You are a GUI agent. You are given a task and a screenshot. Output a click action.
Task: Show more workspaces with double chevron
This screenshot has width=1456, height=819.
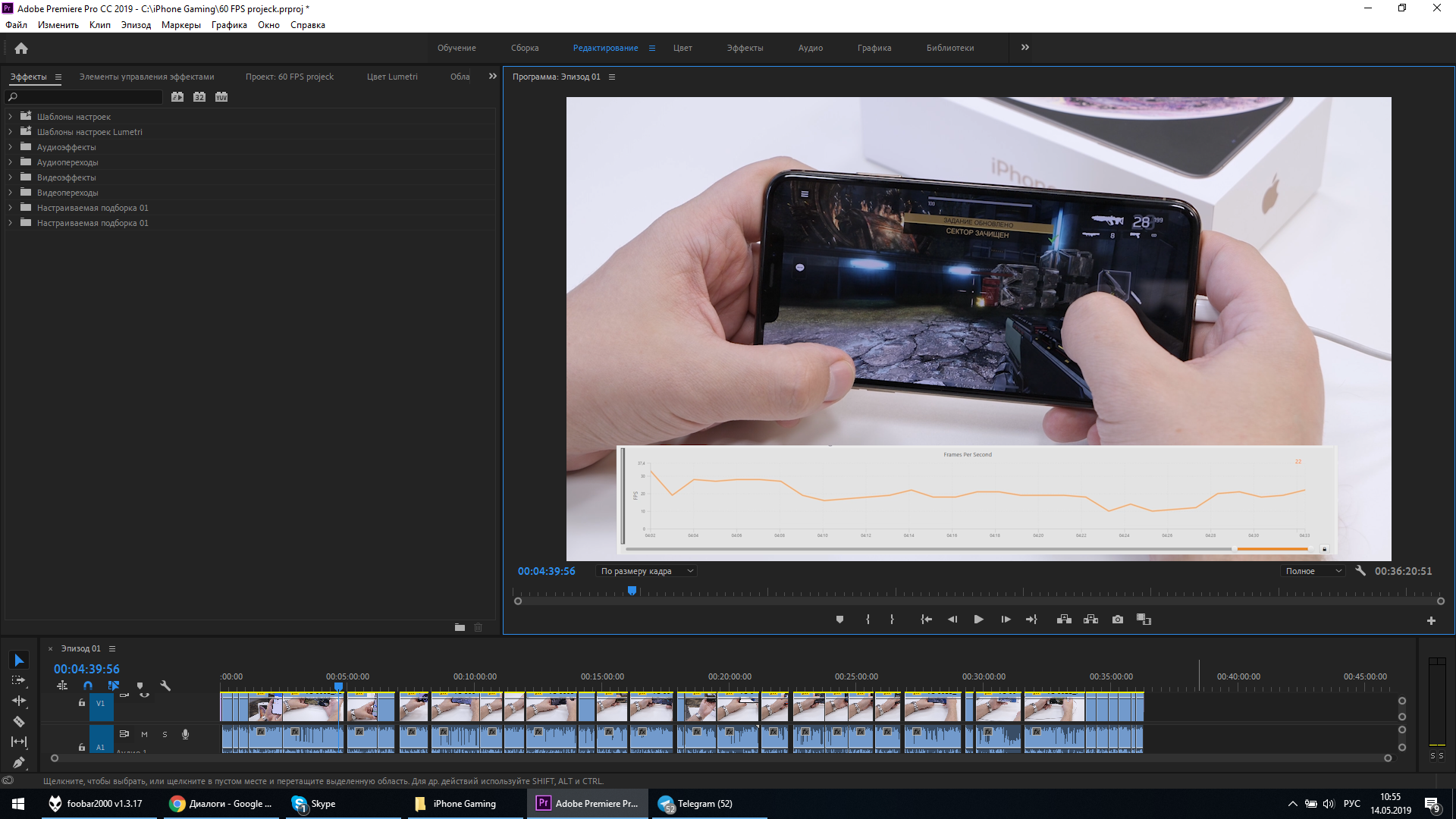point(1025,47)
